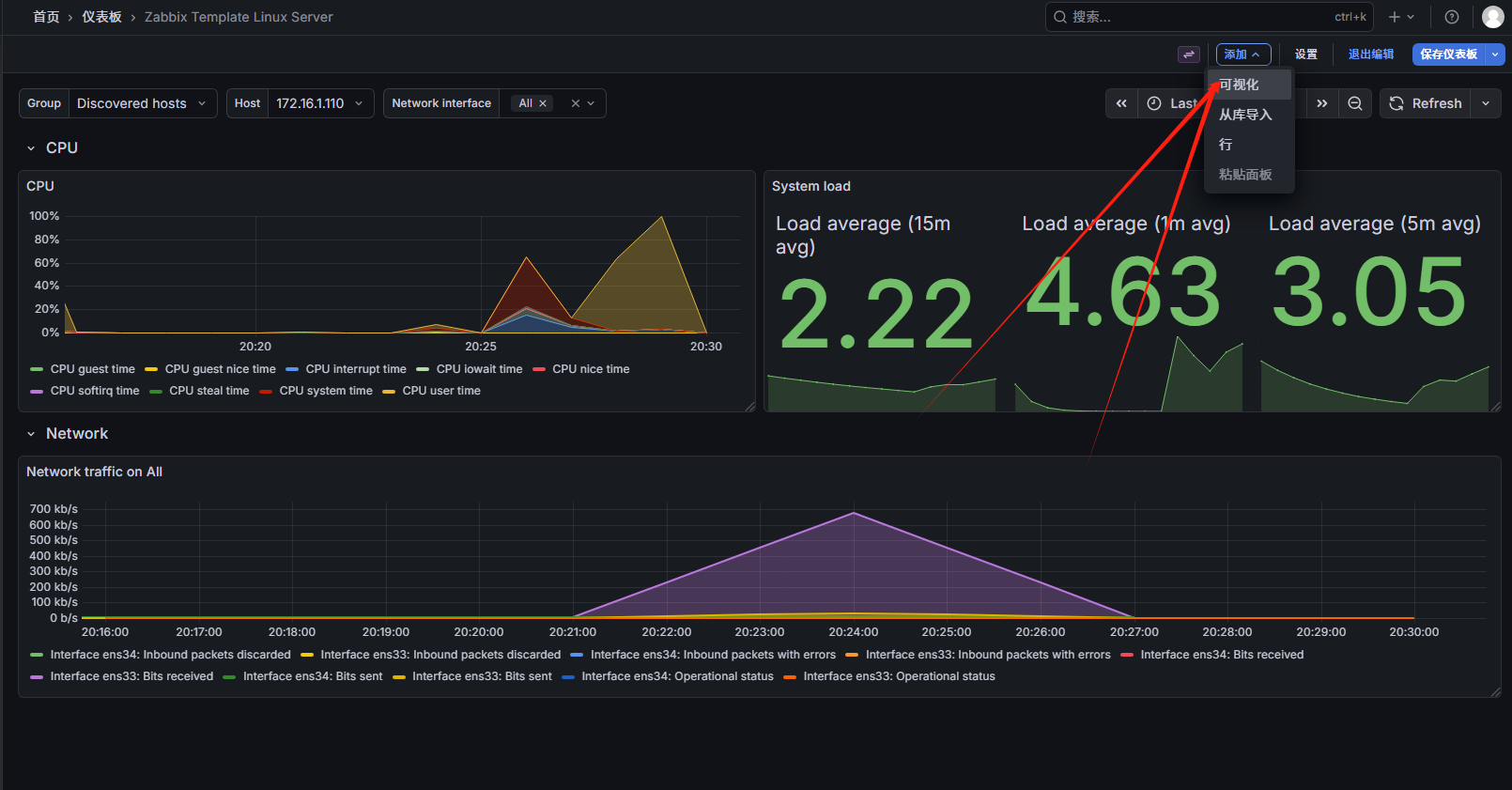The width and height of the screenshot is (1512, 790).
Task: Go to 首页 breadcrumb
Action: tap(46, 17)
